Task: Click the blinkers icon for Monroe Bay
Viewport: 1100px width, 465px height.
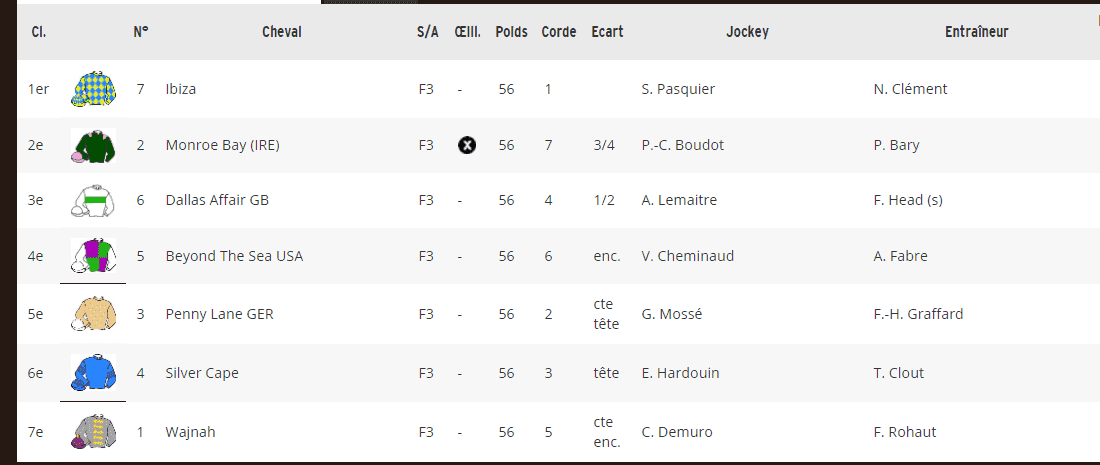Action: pyautogui.click(x=466, y=145)
